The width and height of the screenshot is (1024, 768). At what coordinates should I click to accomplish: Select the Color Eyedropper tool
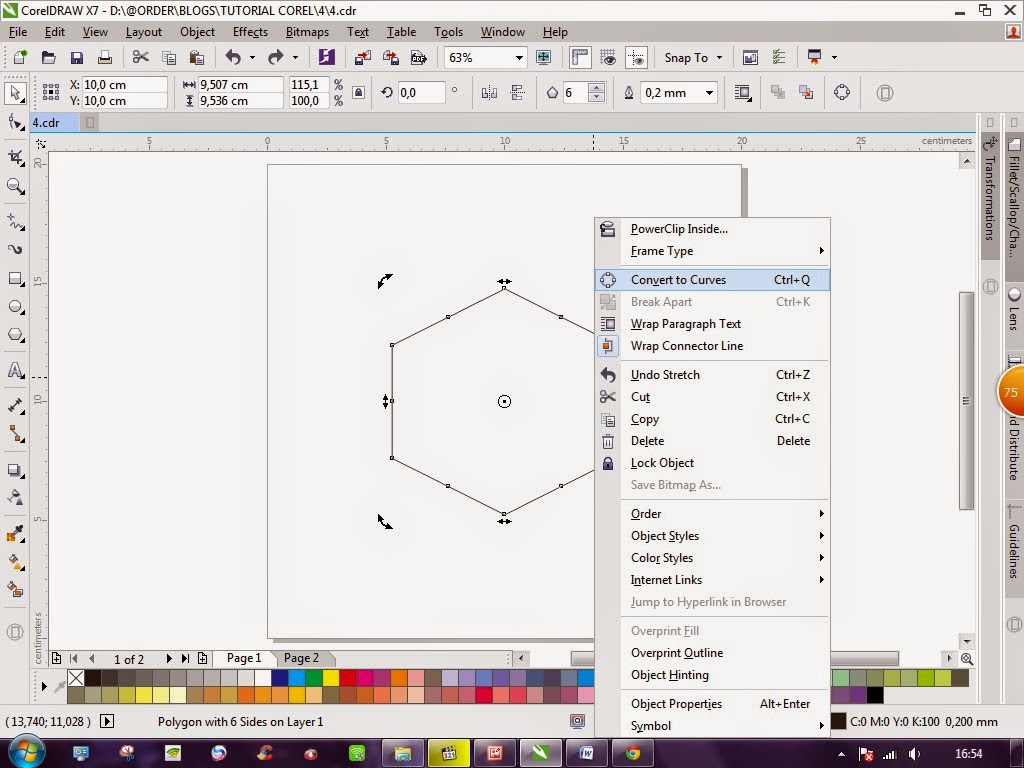click(x=15, y=534)
